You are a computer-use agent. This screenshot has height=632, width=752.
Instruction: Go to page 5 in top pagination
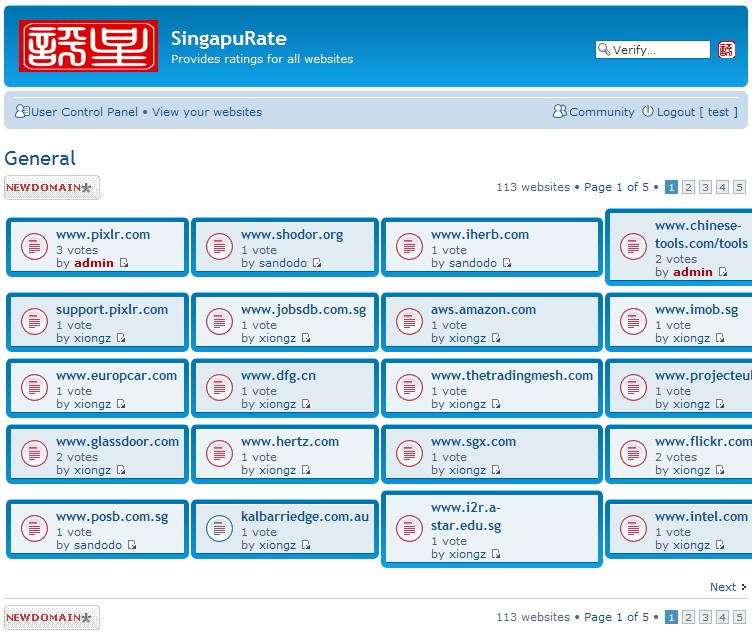[x=739, y=187]
